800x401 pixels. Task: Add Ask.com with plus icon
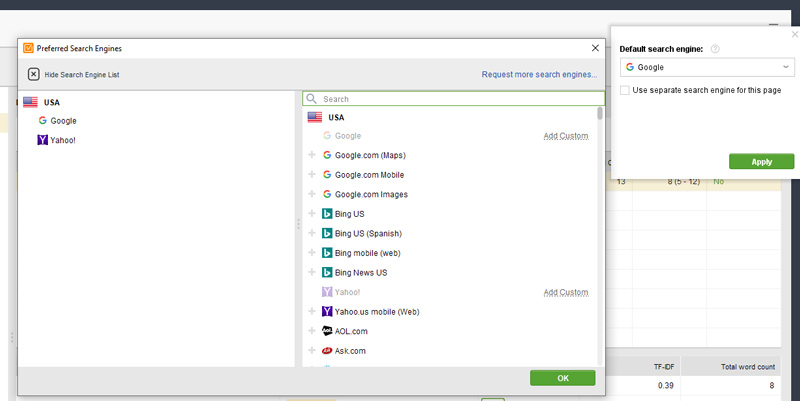click(x=312, y=350)
